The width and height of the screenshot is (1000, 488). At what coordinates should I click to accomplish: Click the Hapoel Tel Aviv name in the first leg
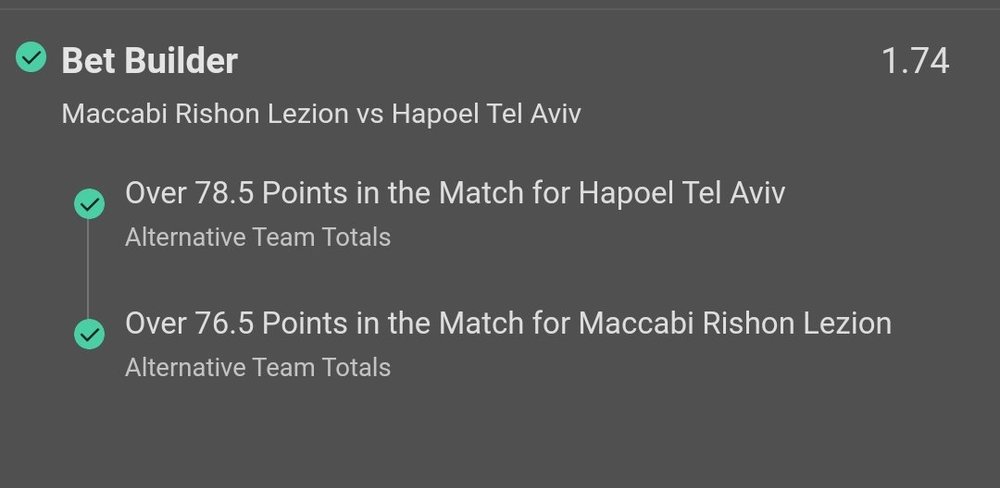[682, 193]
